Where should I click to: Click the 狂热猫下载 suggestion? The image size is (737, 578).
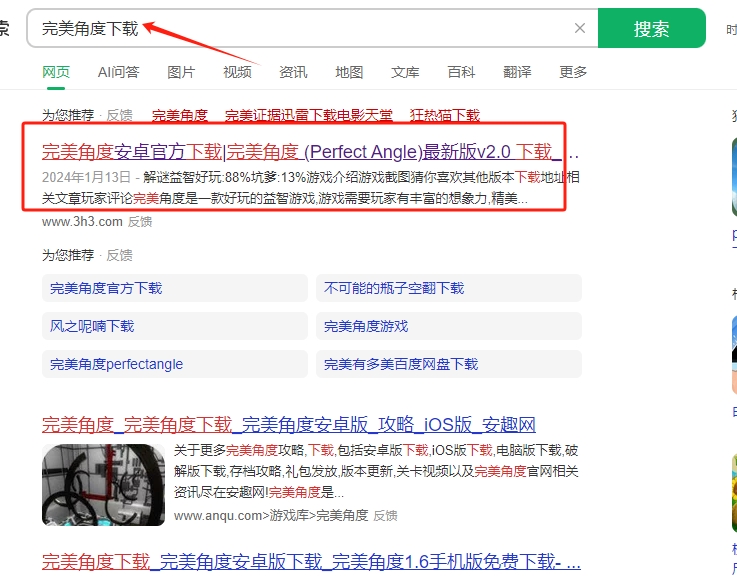coord(445,115)
